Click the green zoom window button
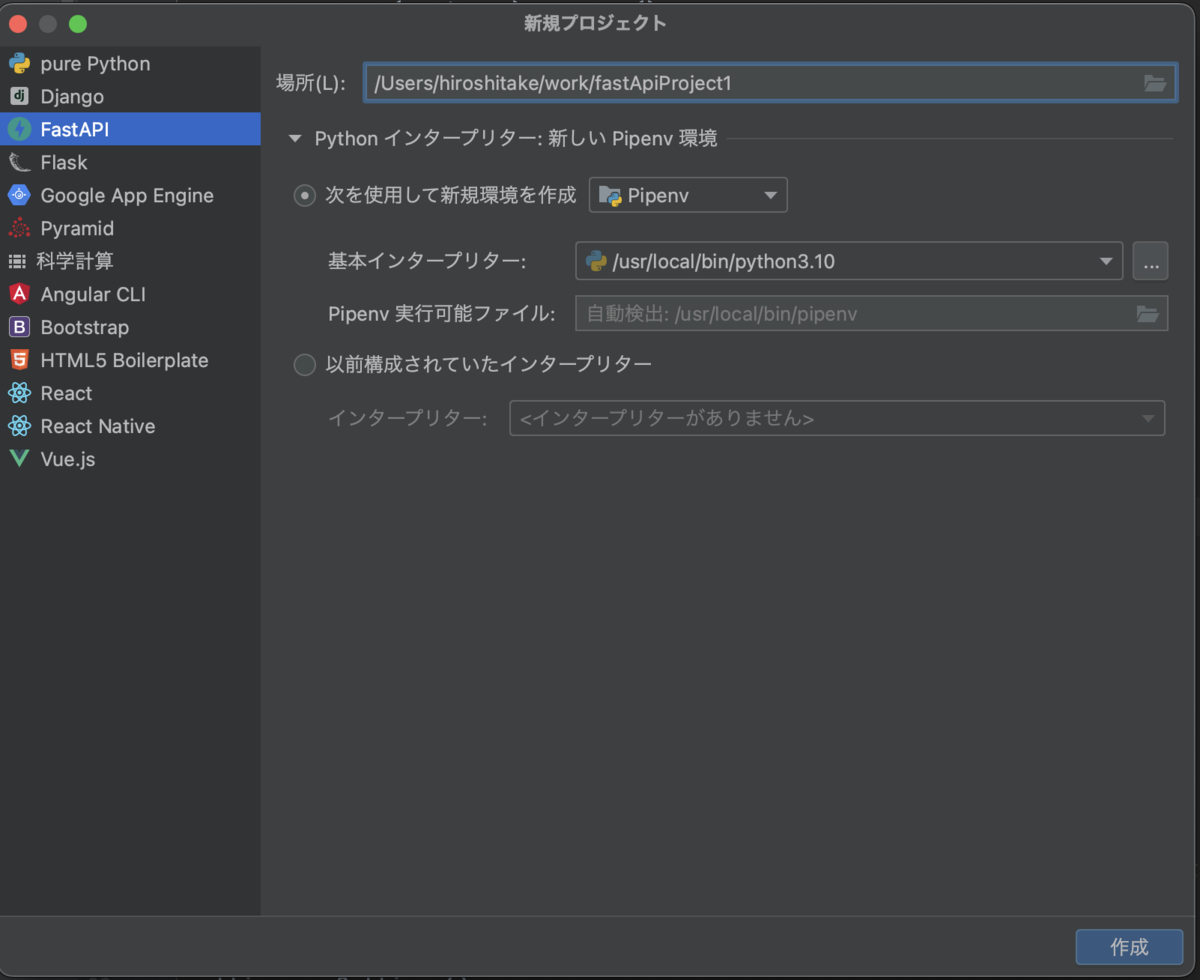This screenshot has height=980, width=1200. point(77,23)
